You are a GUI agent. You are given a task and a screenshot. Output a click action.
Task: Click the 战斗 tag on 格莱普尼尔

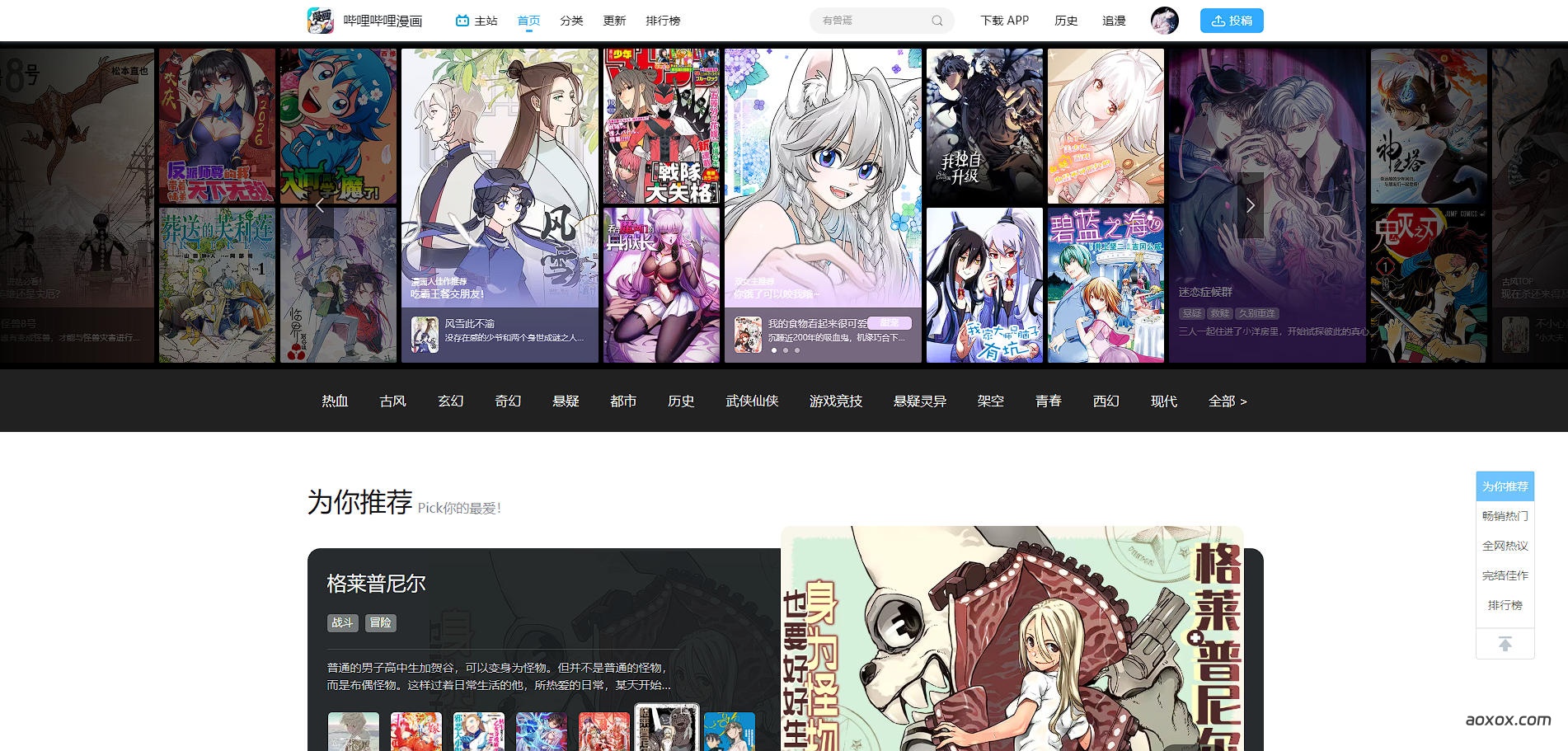coord(342,623)
